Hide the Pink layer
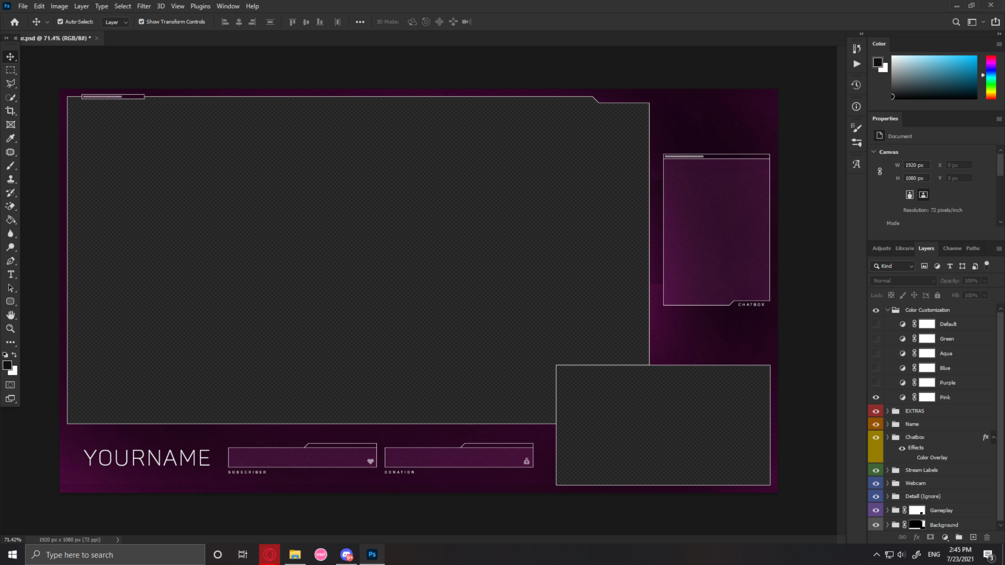Viewport: 1005px width, 565px height. (x=876, y=397)
